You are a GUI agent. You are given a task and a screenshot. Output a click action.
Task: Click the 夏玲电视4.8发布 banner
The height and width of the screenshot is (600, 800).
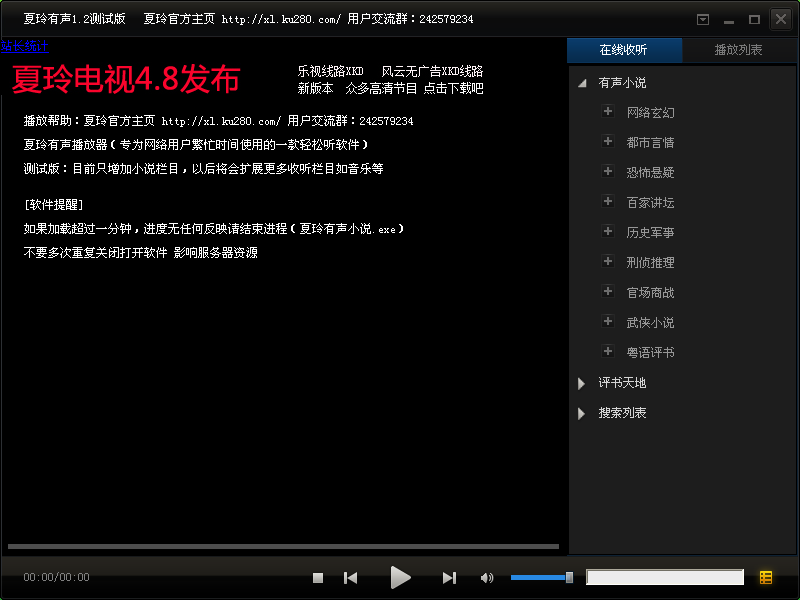(x=126, y=79)
